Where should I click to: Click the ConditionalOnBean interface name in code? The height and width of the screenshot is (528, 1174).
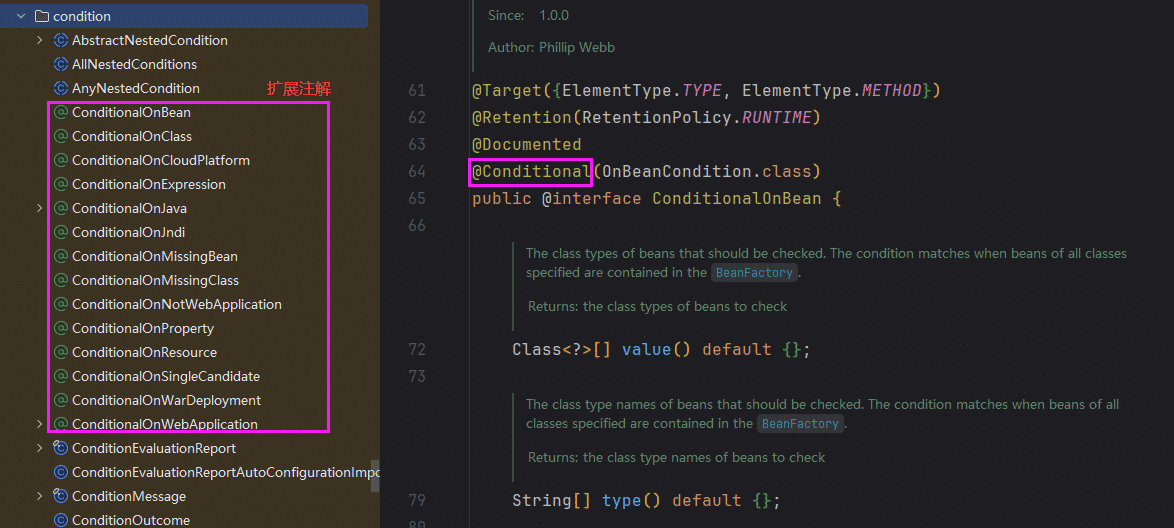737,198
